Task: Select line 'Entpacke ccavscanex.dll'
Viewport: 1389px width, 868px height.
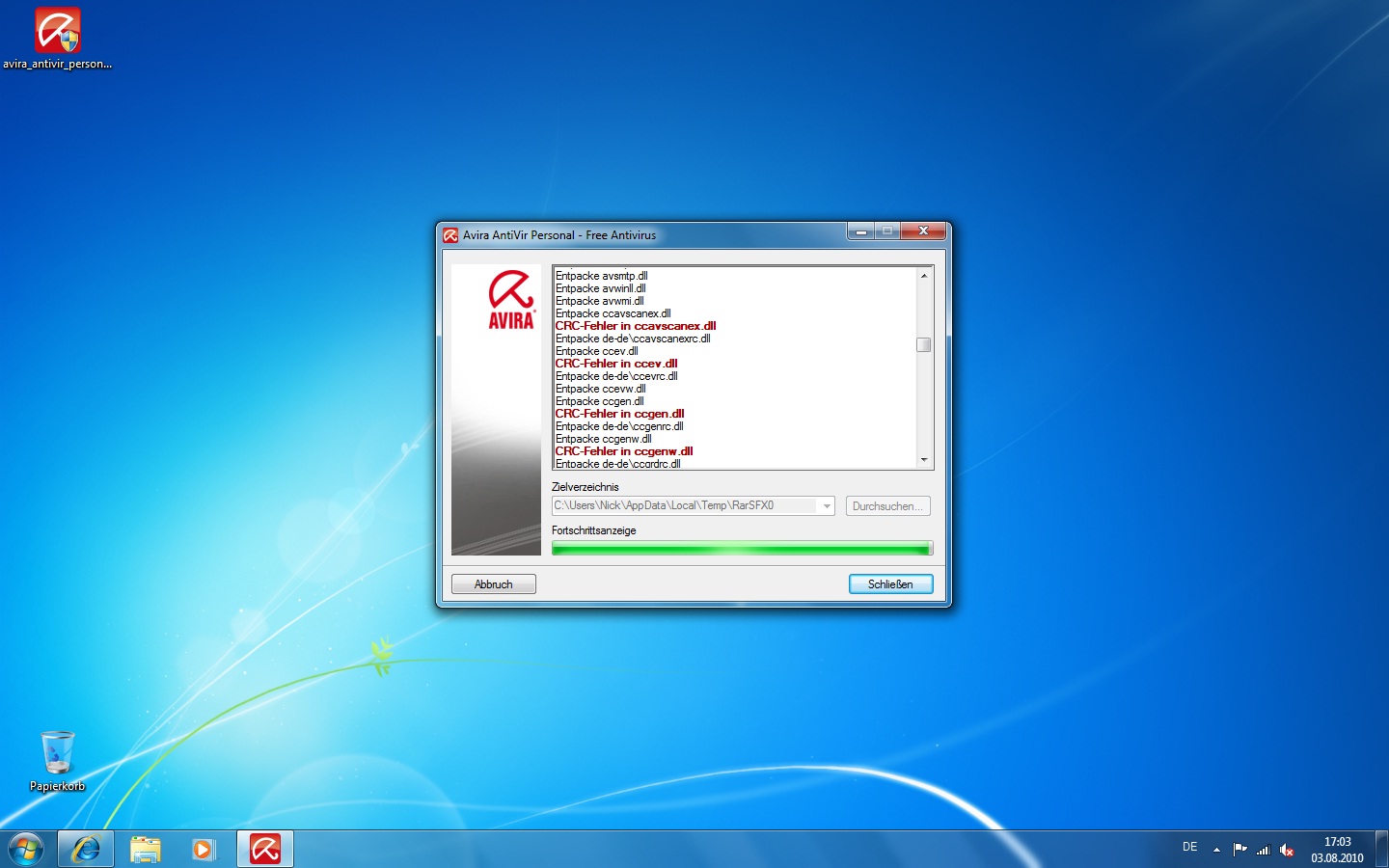Action: (x=613, y=313)
